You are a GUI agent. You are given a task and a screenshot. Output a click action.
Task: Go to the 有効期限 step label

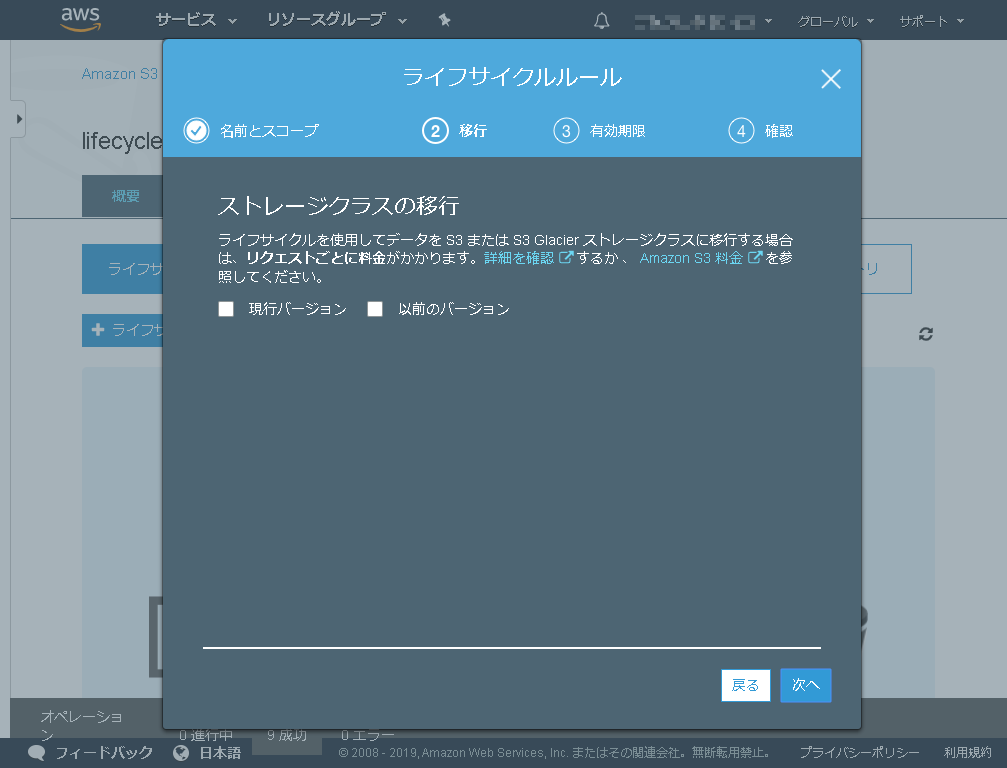pos(617,131)
